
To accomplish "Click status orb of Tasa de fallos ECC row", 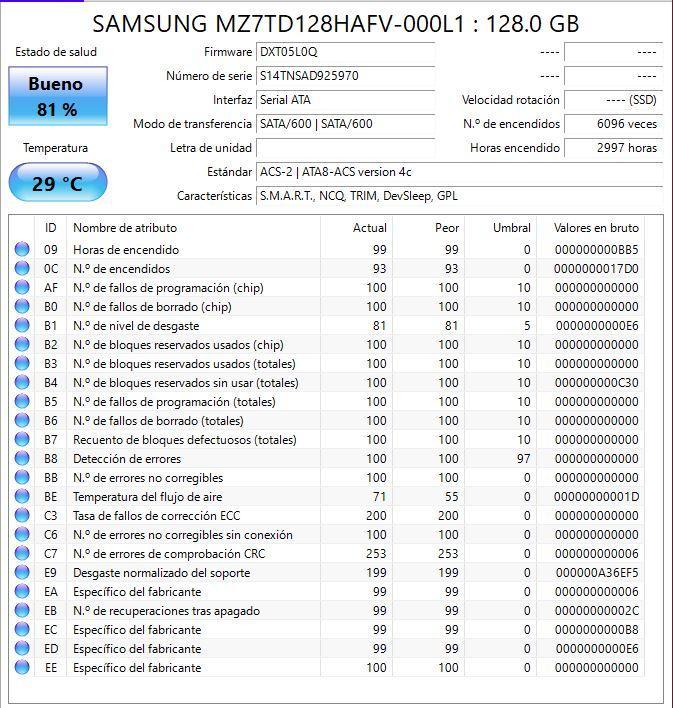I will [x=22, y=515].
